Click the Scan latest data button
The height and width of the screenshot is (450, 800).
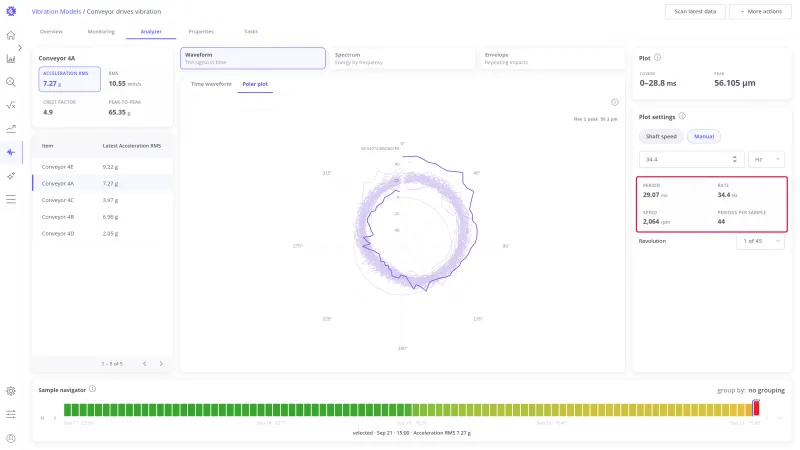click(x=695, y=11)
